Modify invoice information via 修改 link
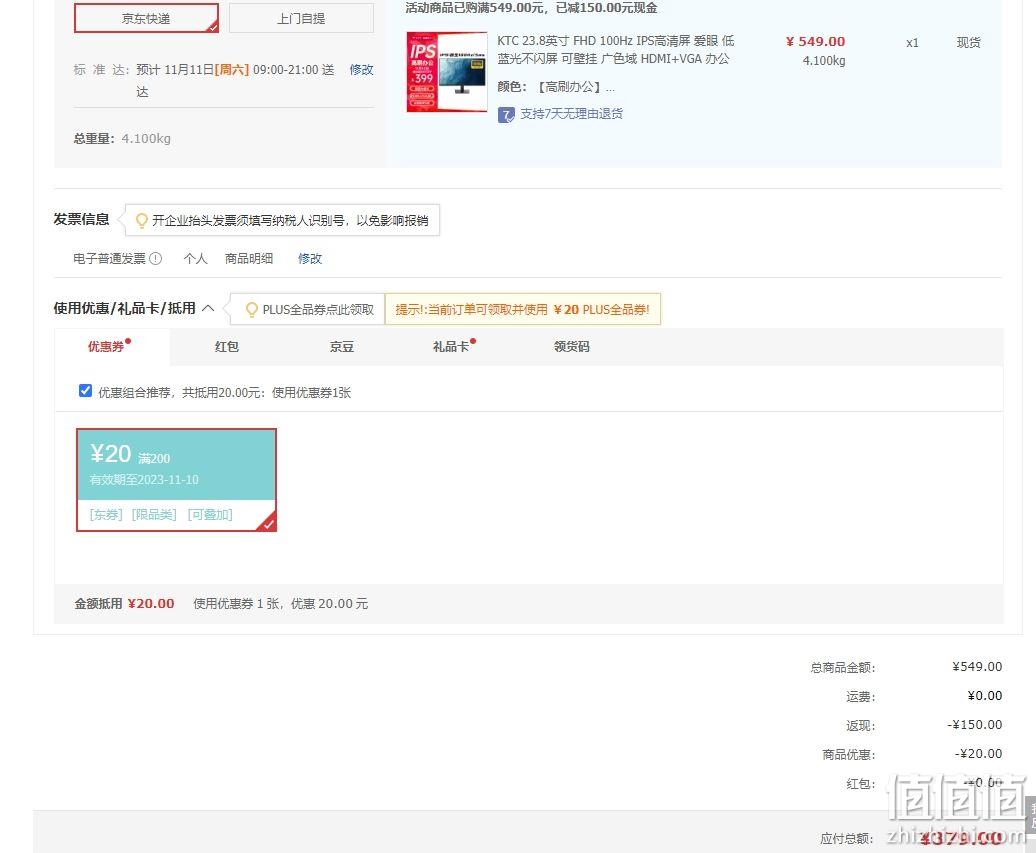 [x=310, y=258]
